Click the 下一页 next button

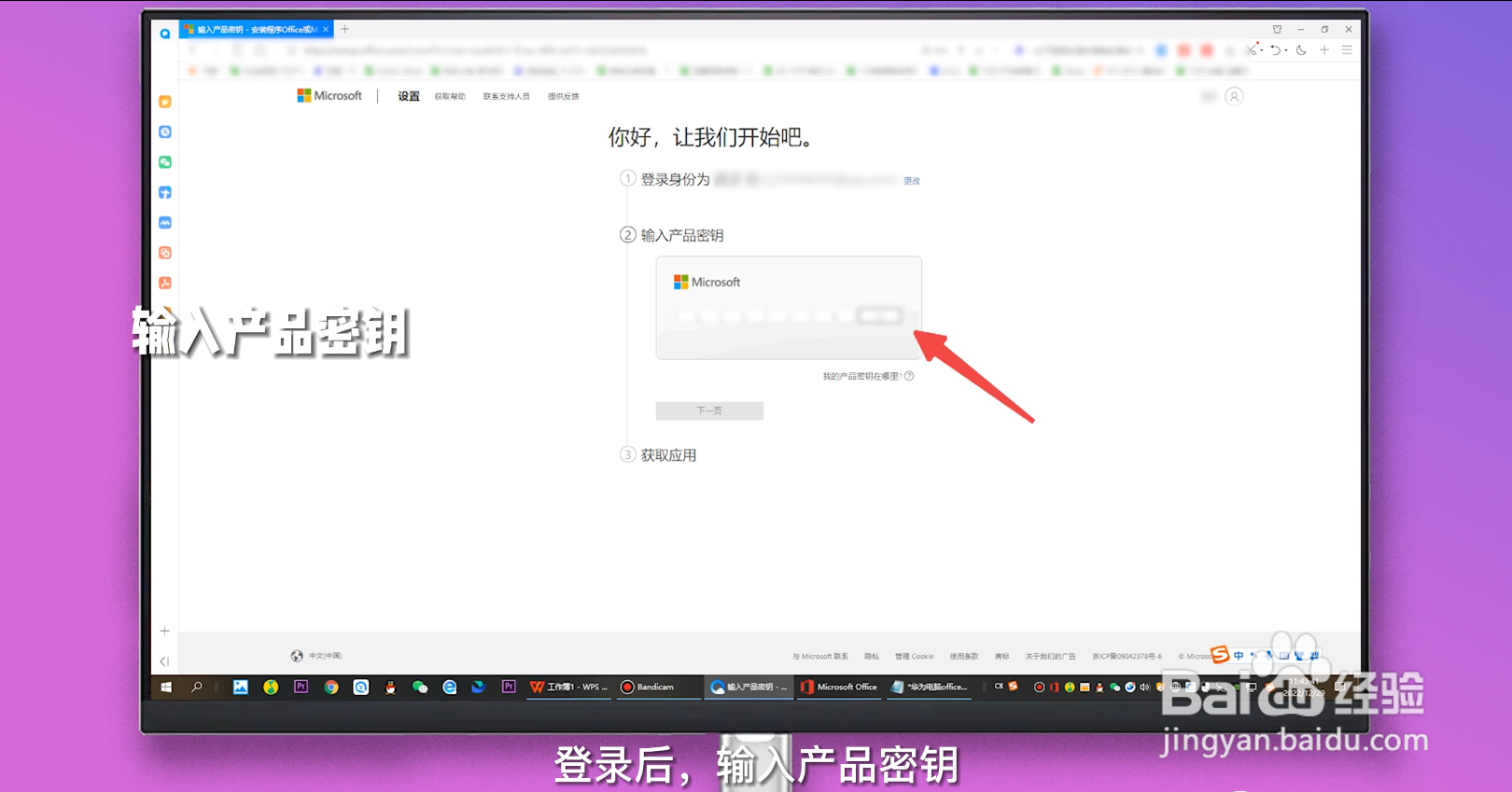pos(709,411)
